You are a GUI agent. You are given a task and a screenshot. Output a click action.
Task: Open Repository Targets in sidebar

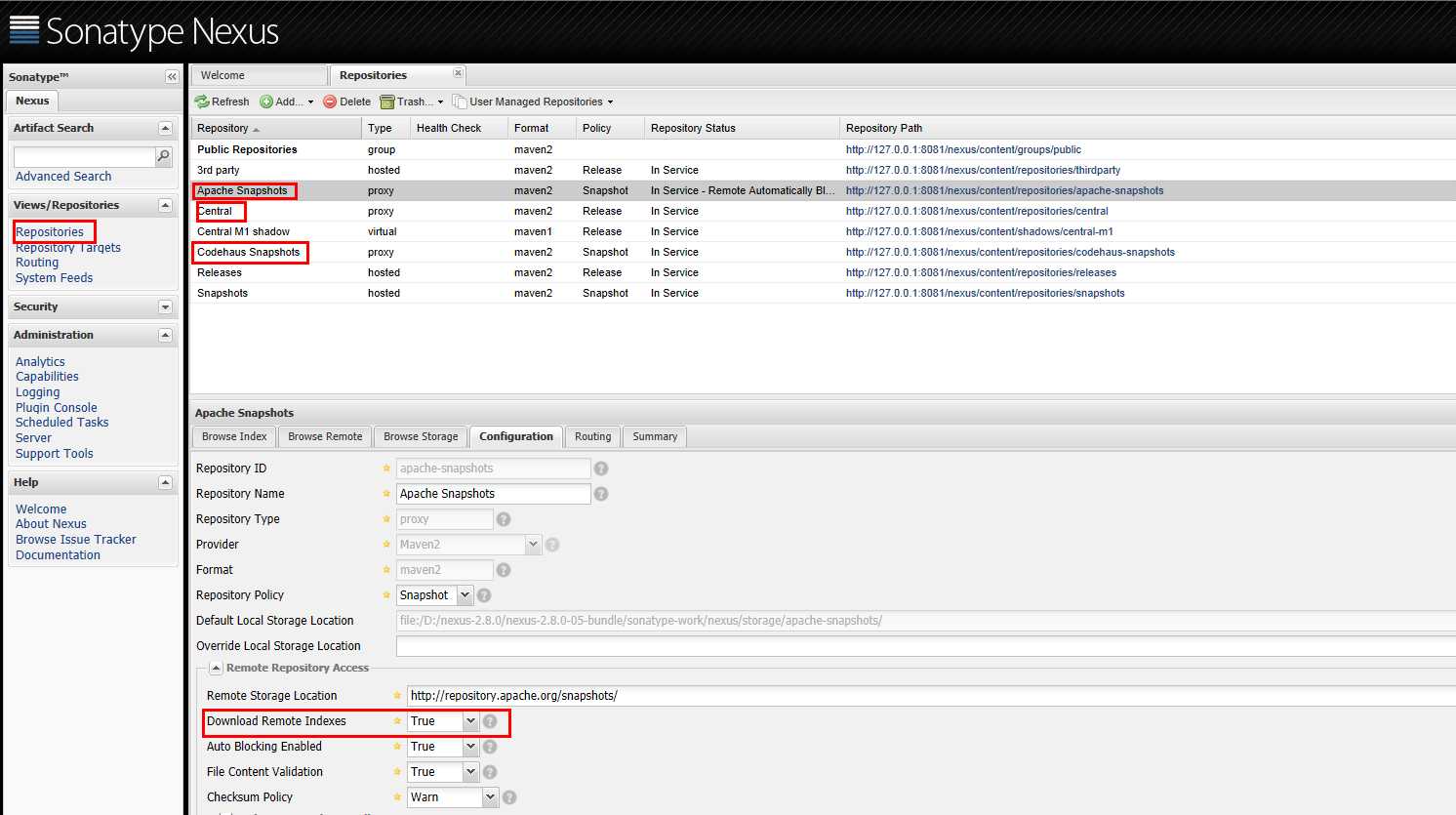(x=68, y=248)
